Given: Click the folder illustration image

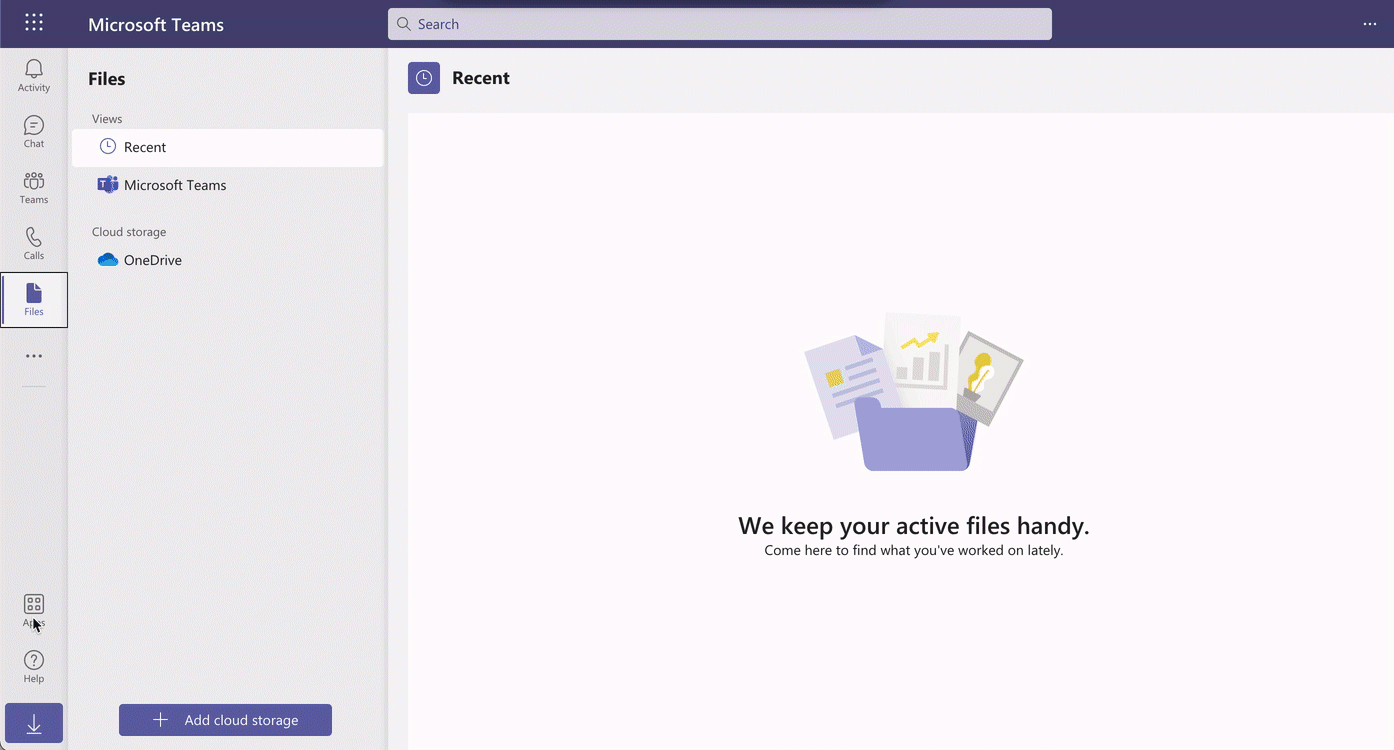Looking at the screenshot, I should [x=914, y=391].
